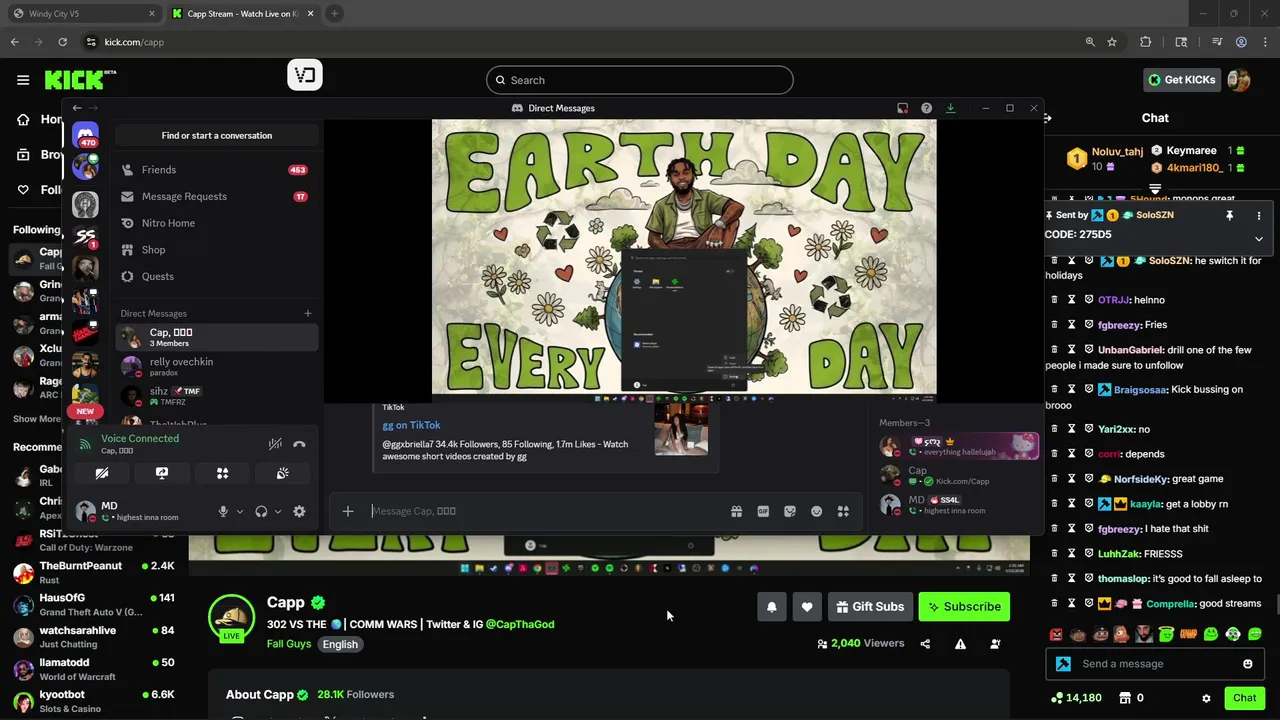Open watchsarahlive recommended channel

[94, 637]
